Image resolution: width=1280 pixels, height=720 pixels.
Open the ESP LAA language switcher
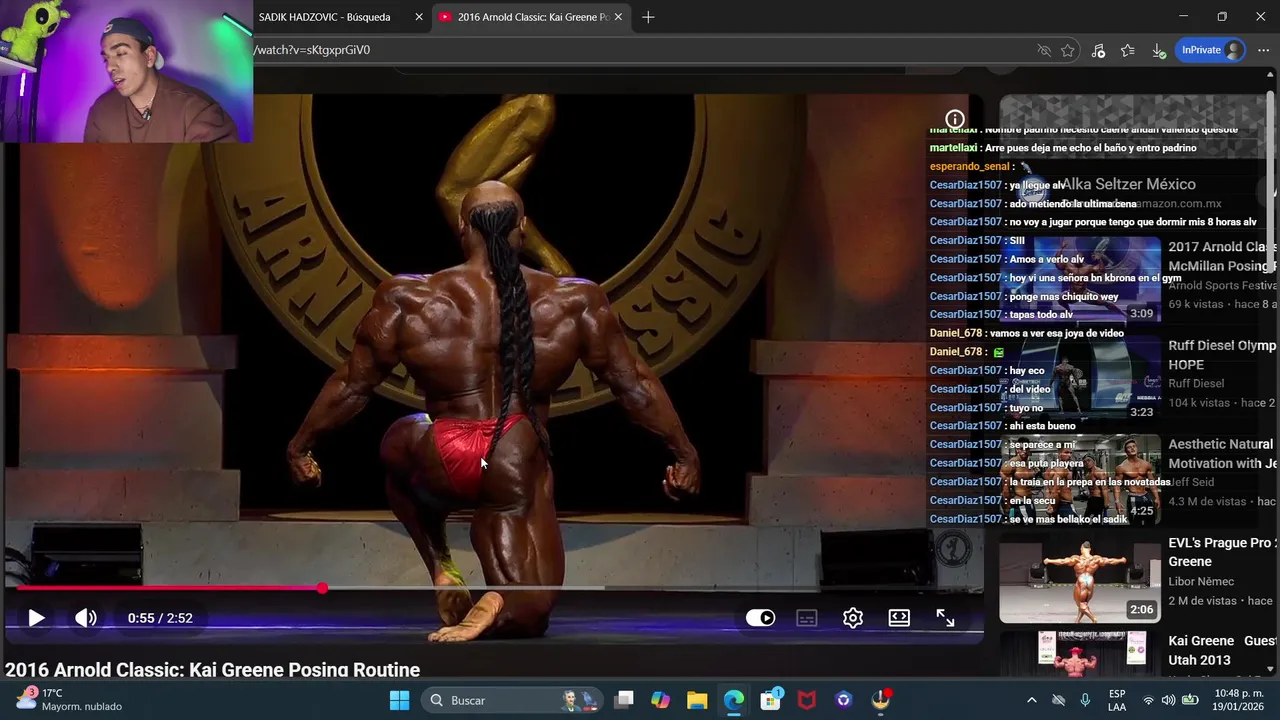coord(1117,700)
